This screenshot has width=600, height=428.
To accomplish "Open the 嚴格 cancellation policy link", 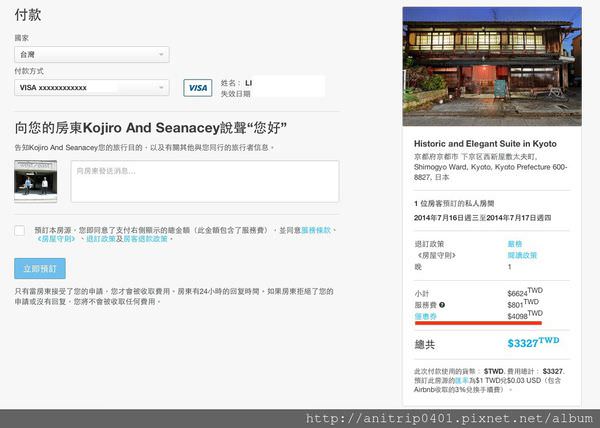I will tap(515, 244).
